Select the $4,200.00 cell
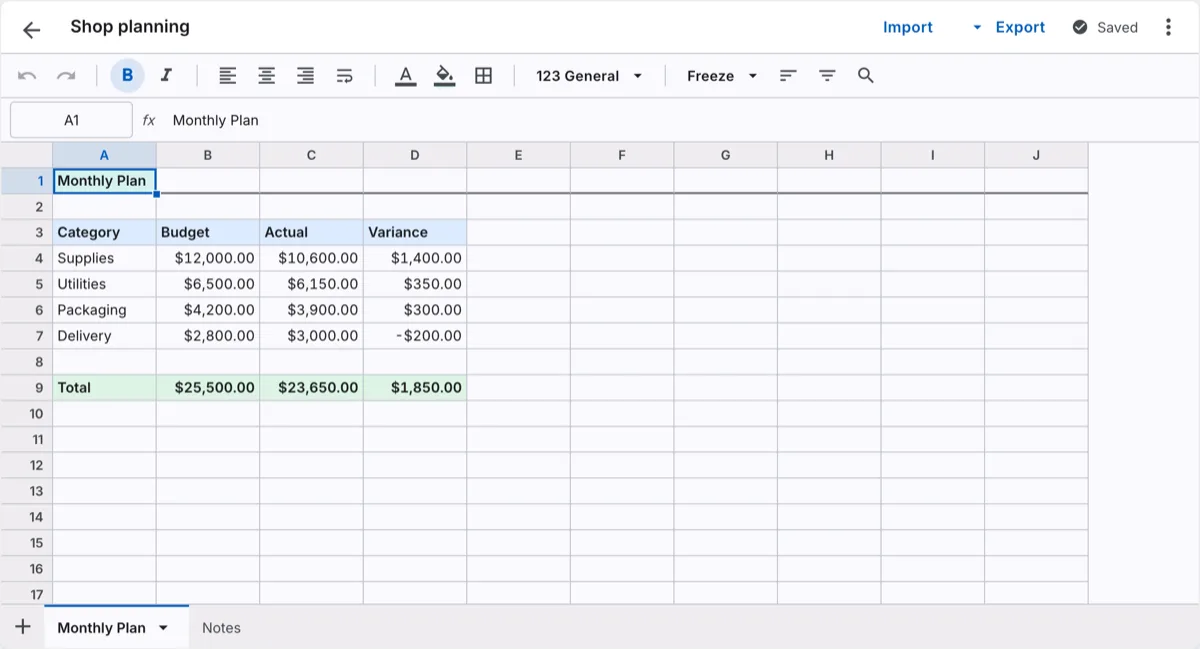Viewport: 1200px width, 649px height. click(208, 310)
